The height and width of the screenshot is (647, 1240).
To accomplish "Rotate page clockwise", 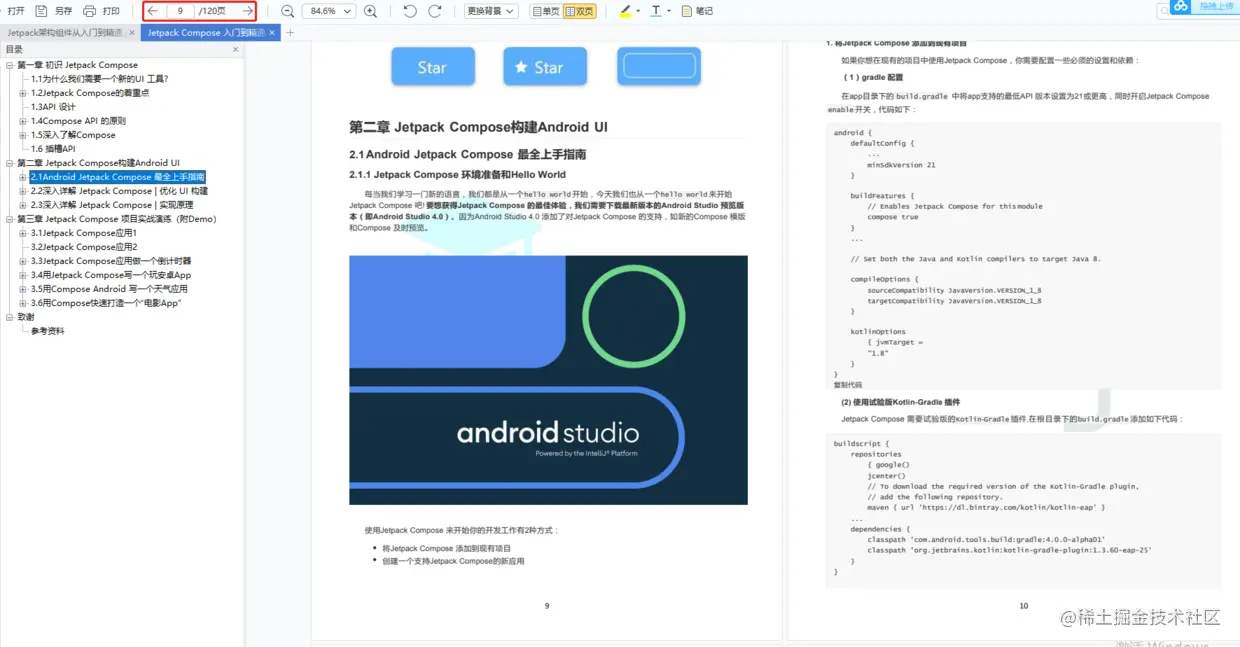I will pyautogui.click(x=434, y=11).
